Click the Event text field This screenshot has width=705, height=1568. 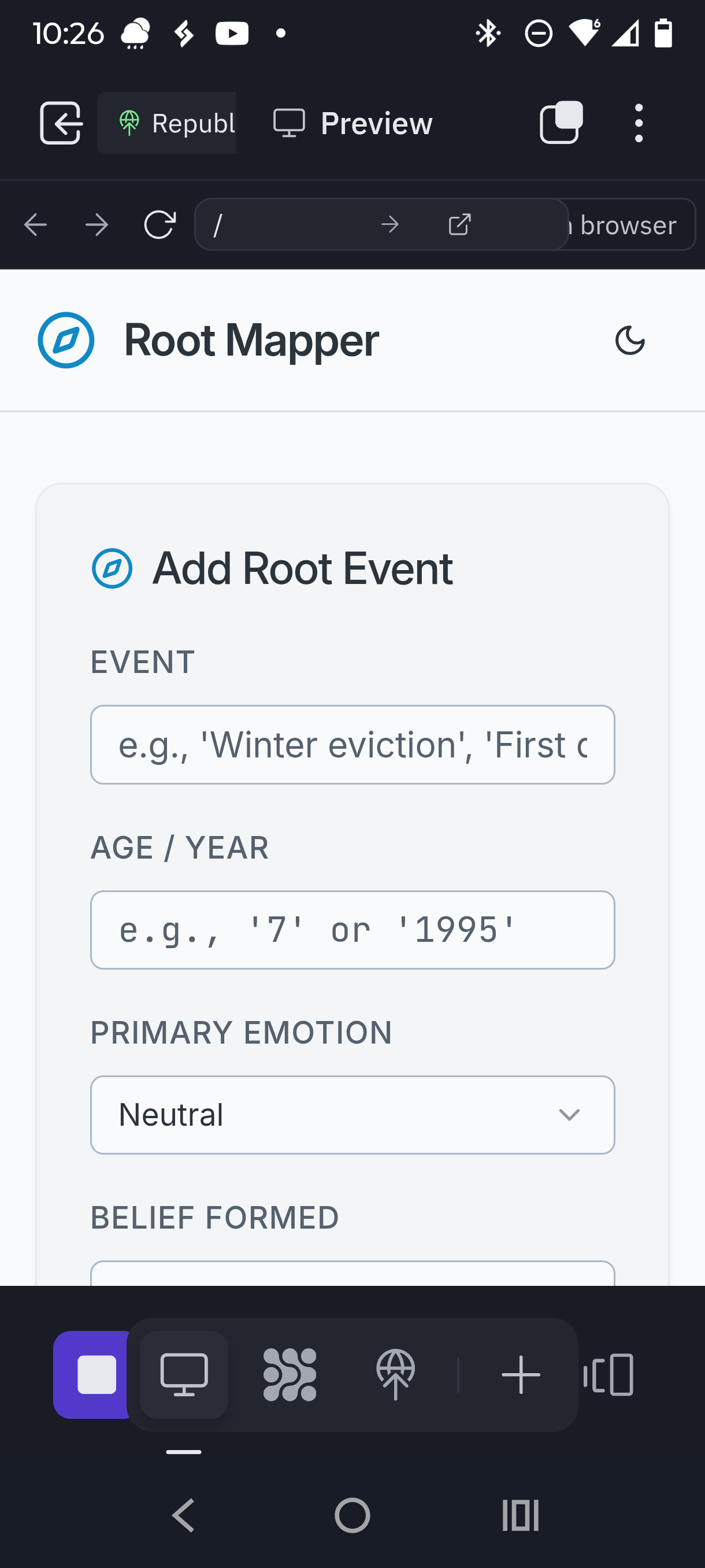(352, 745)
